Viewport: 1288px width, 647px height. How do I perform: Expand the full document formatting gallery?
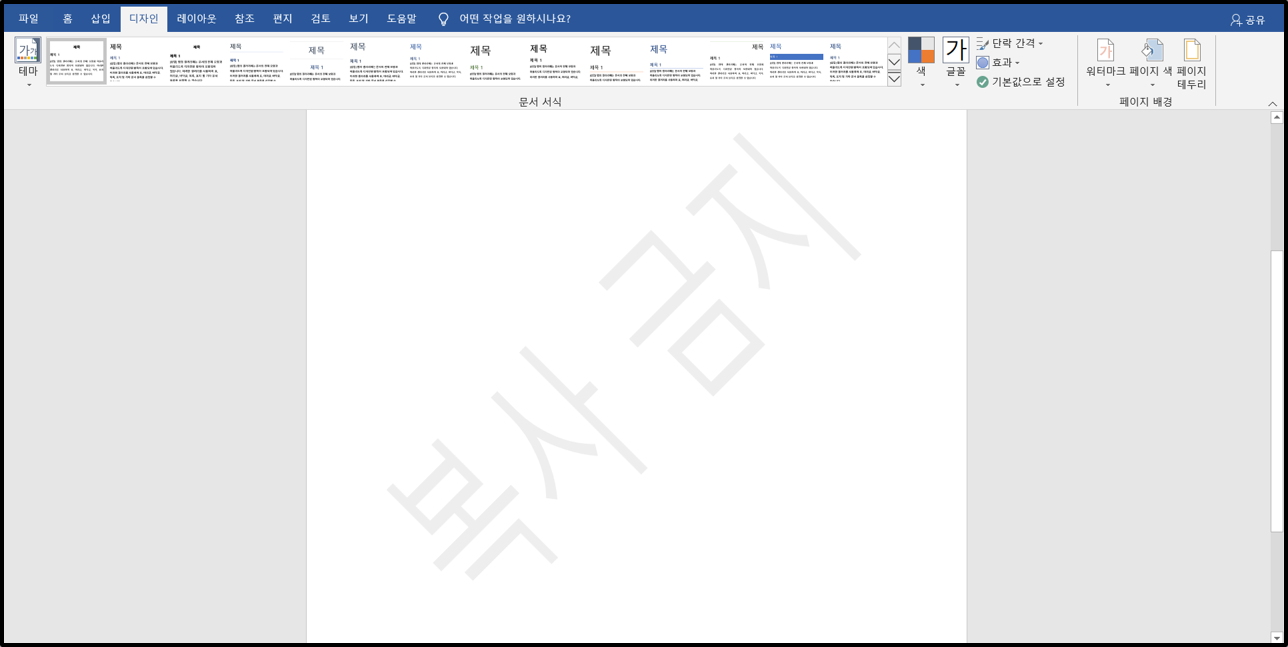894,79
